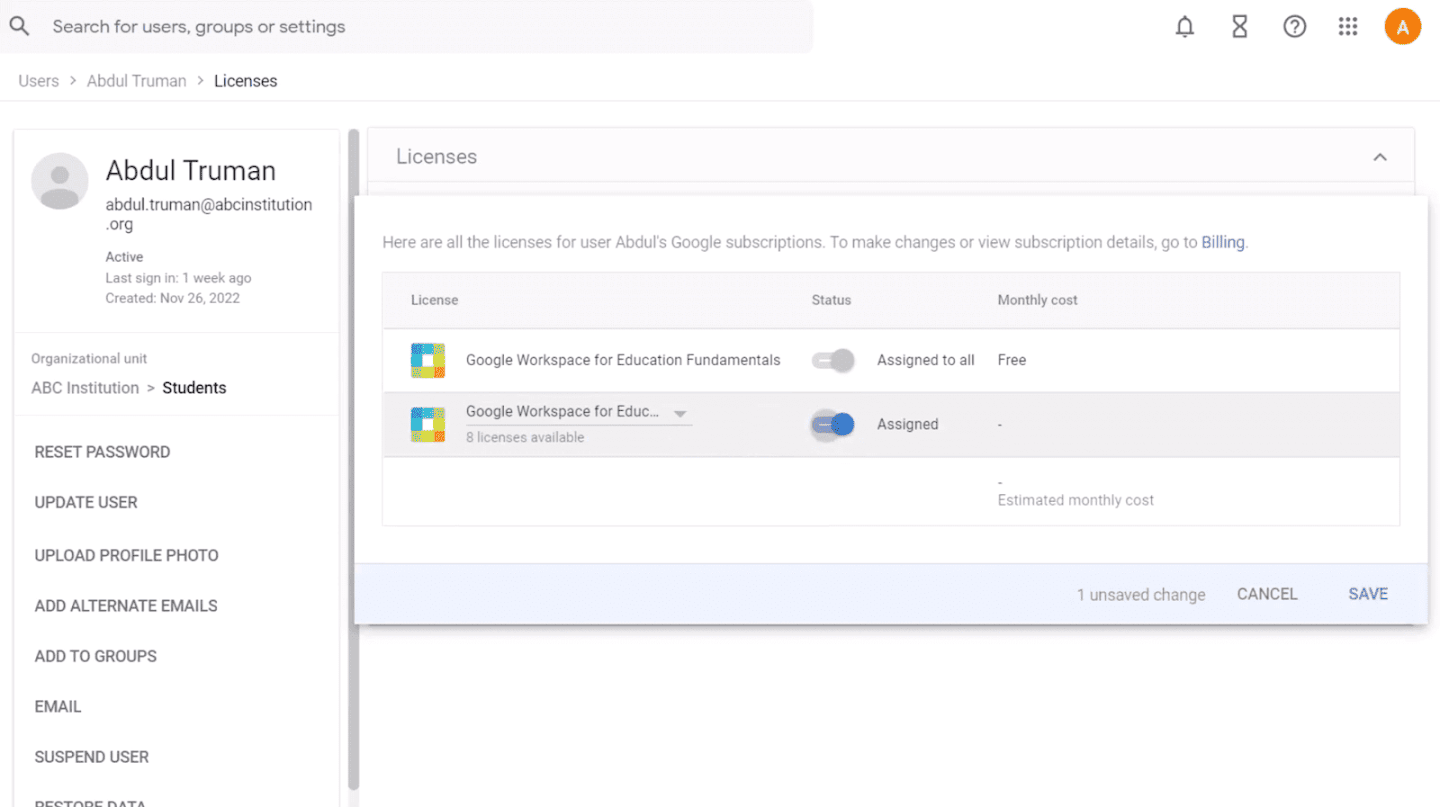This screenshot has width=1440, height=807.
Task: Open the help question mark icon
Action: point(1295,27)
